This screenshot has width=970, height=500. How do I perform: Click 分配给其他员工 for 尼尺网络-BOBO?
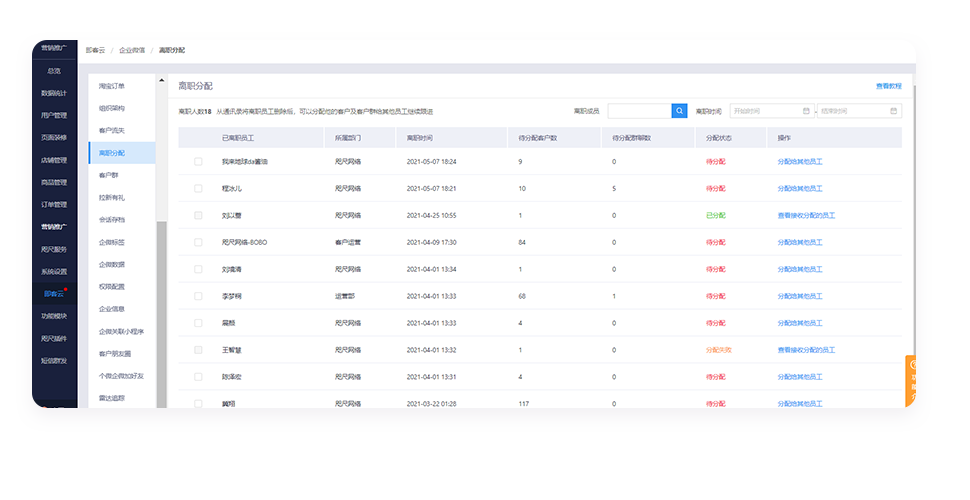[800, 242]
